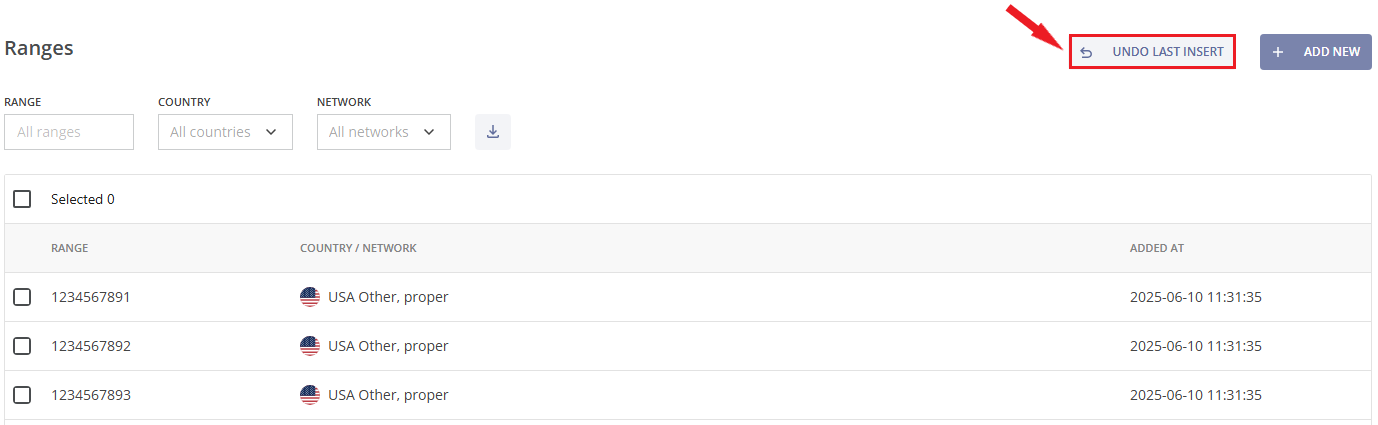
Task: Click the plus icon on Add New
Action: click(1277, 52)
